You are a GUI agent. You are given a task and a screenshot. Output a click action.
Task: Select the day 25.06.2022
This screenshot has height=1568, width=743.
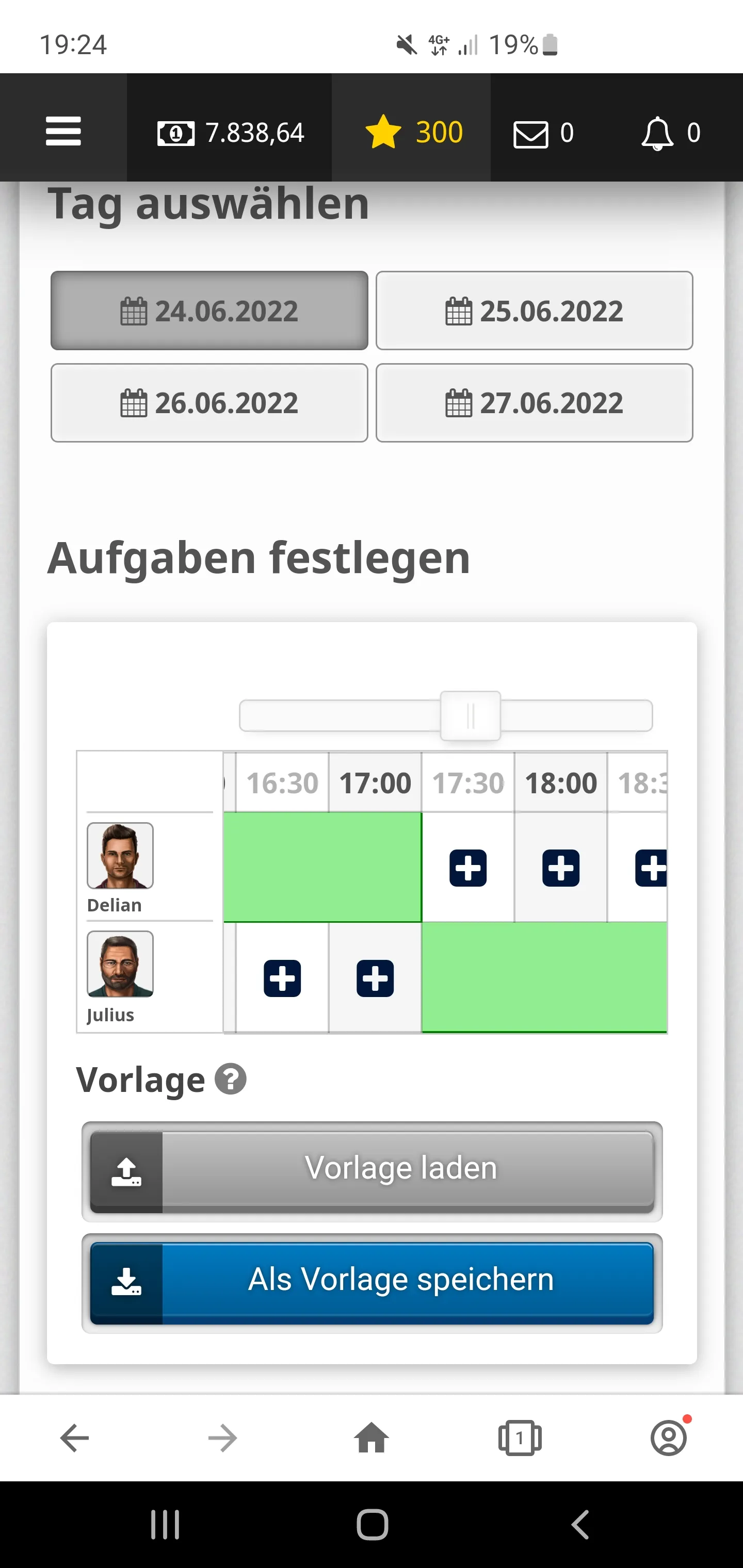point(534,311)
